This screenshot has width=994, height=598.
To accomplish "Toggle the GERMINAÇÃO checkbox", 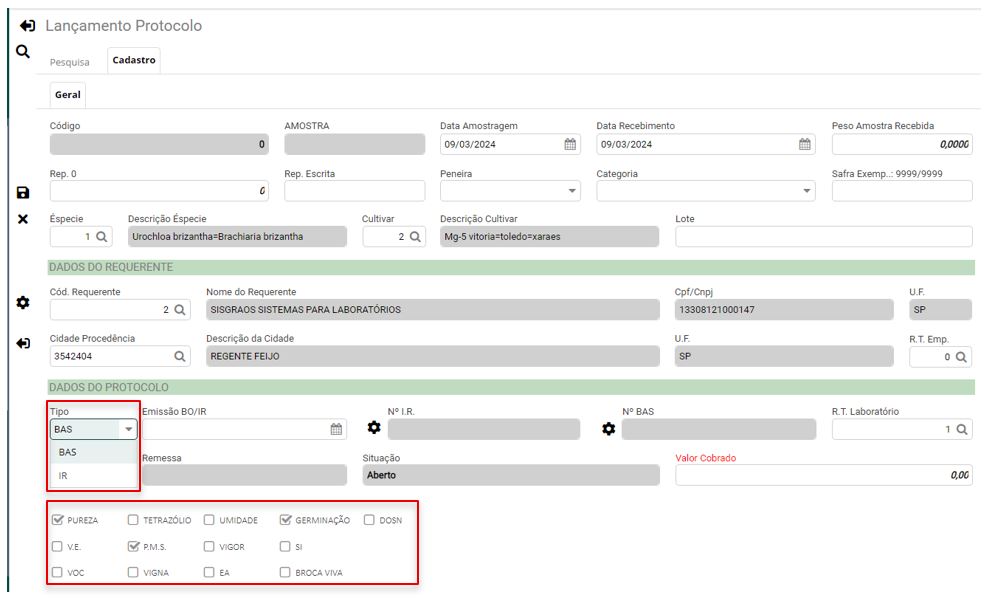I will (x=285, y=520).
